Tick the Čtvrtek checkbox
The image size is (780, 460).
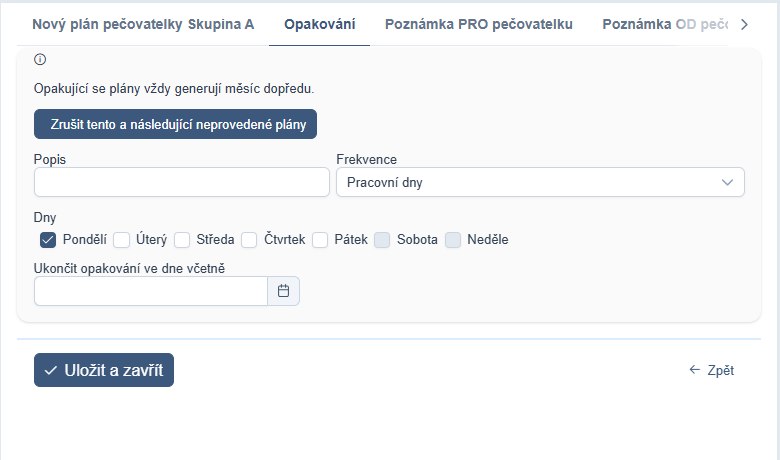coord(249,240)
